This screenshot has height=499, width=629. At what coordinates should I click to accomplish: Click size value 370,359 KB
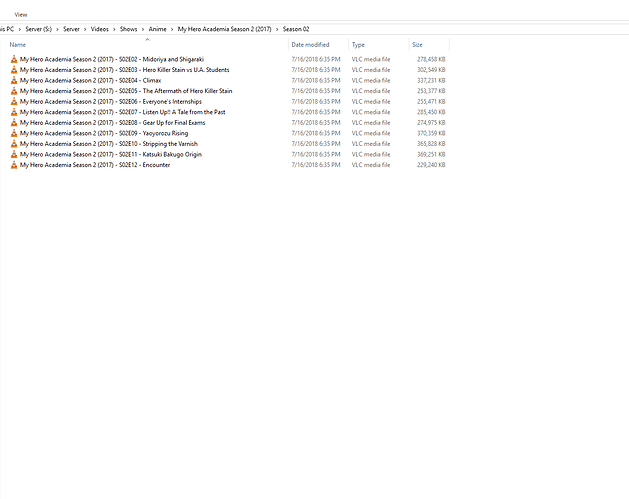[431, 133]
